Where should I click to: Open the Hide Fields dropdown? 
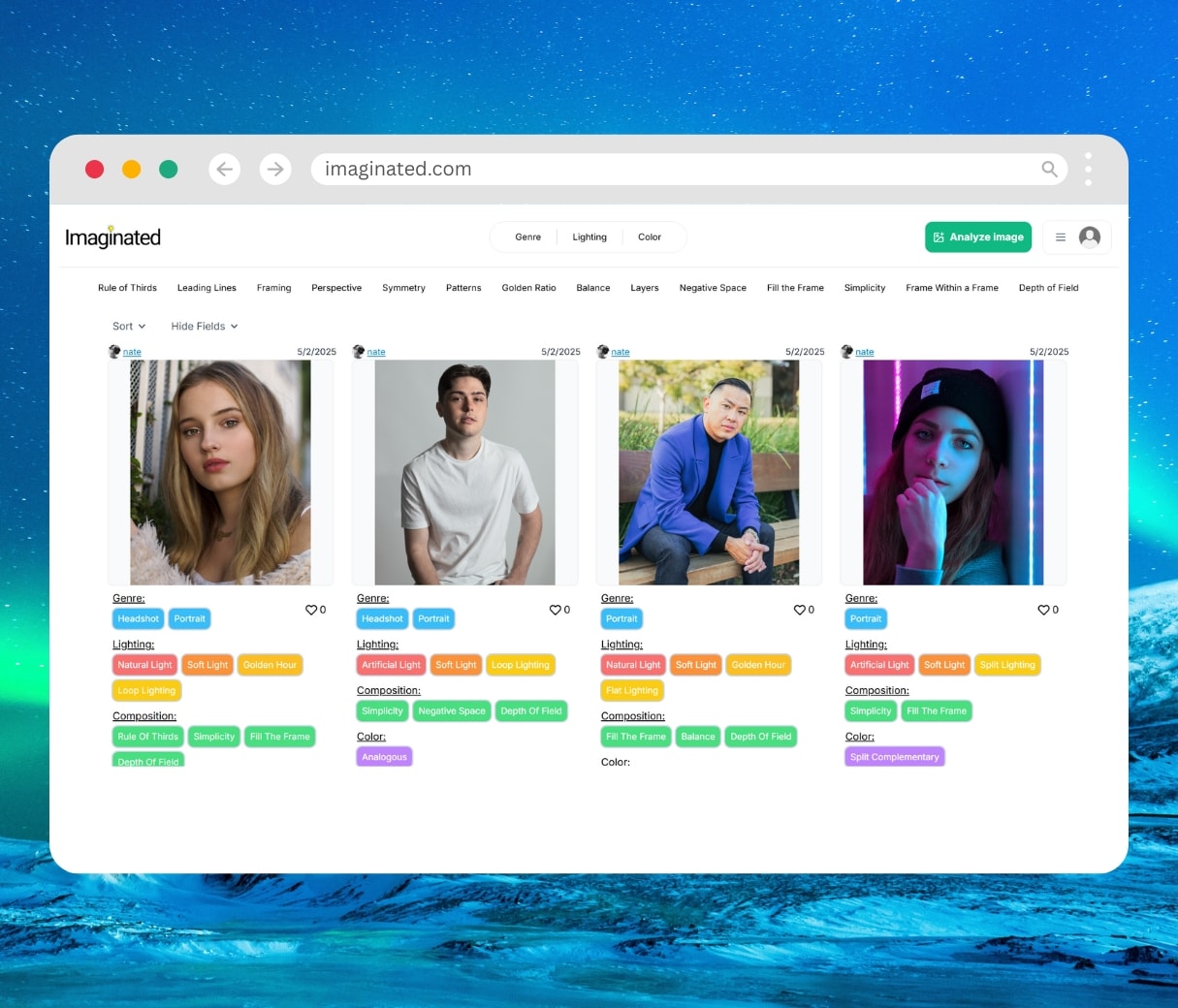pyautogui.click(x=204, y=327)
